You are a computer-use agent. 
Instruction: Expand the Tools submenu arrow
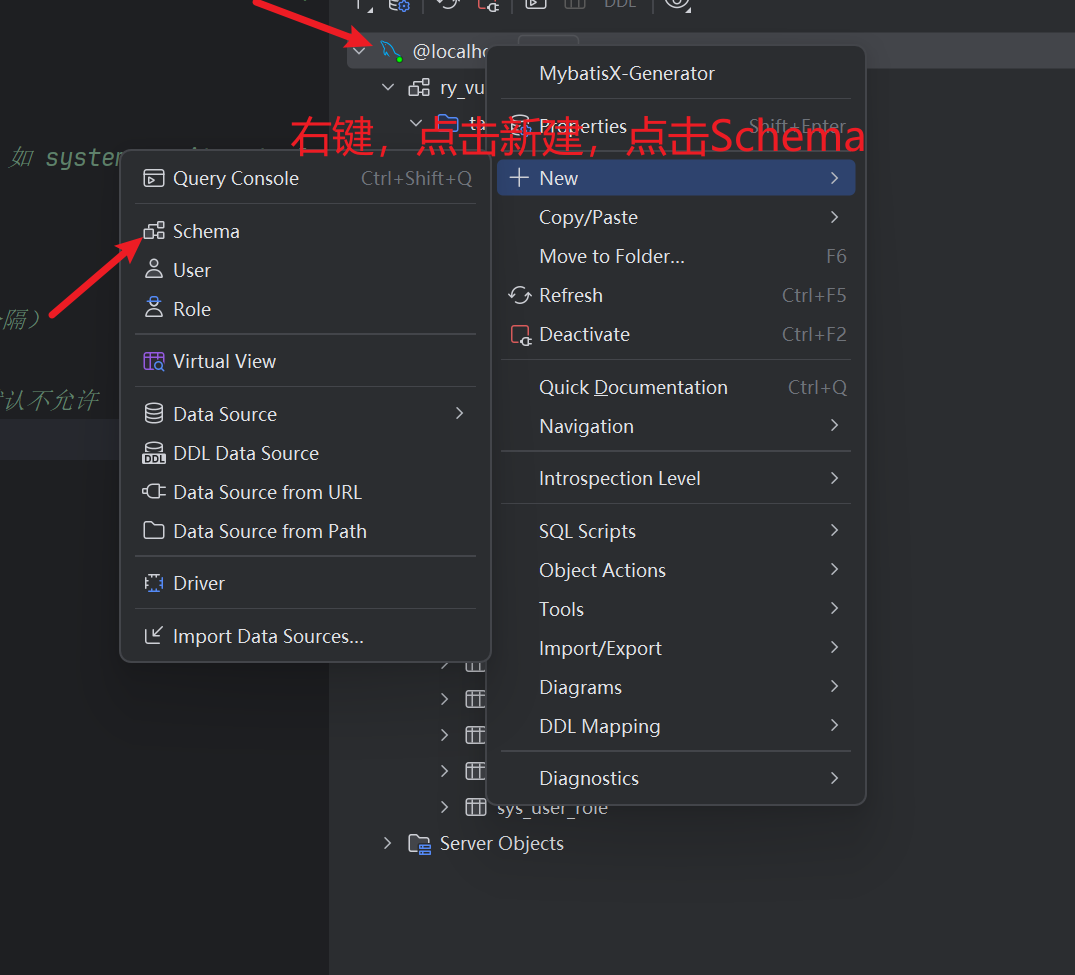tap(834, 608)
